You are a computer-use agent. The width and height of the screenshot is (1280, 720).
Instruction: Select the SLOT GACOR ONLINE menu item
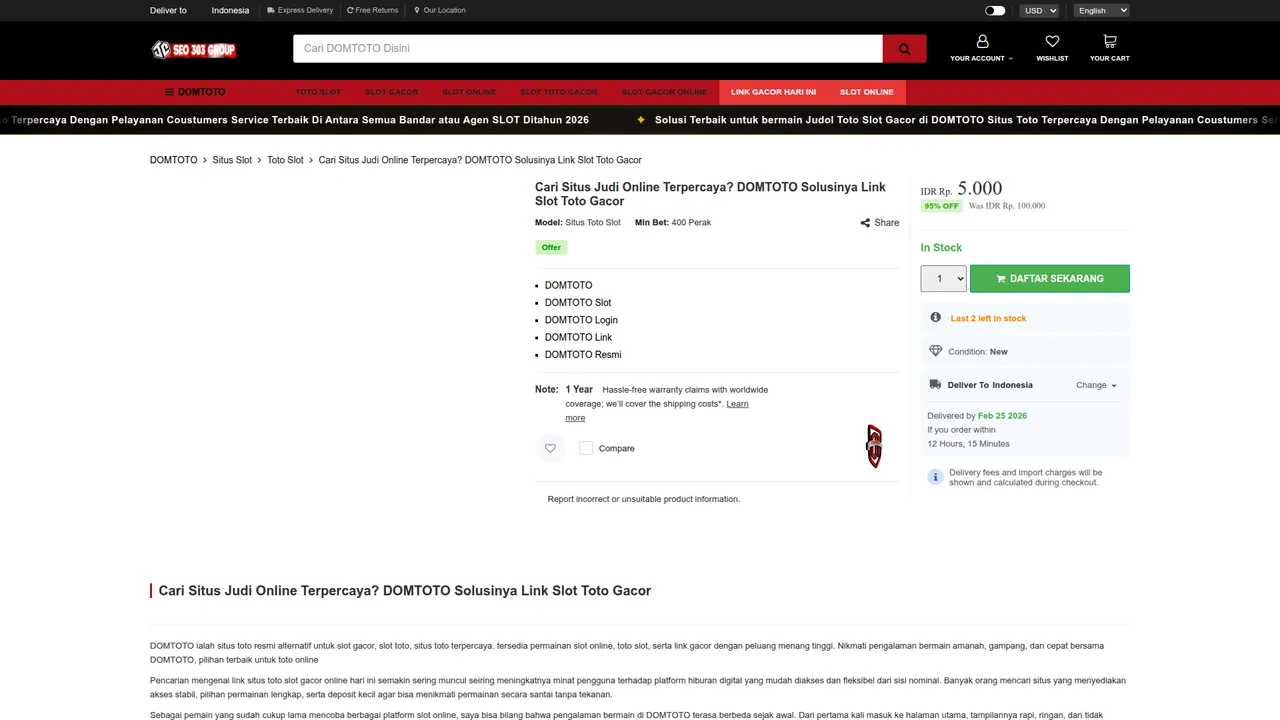664,92
